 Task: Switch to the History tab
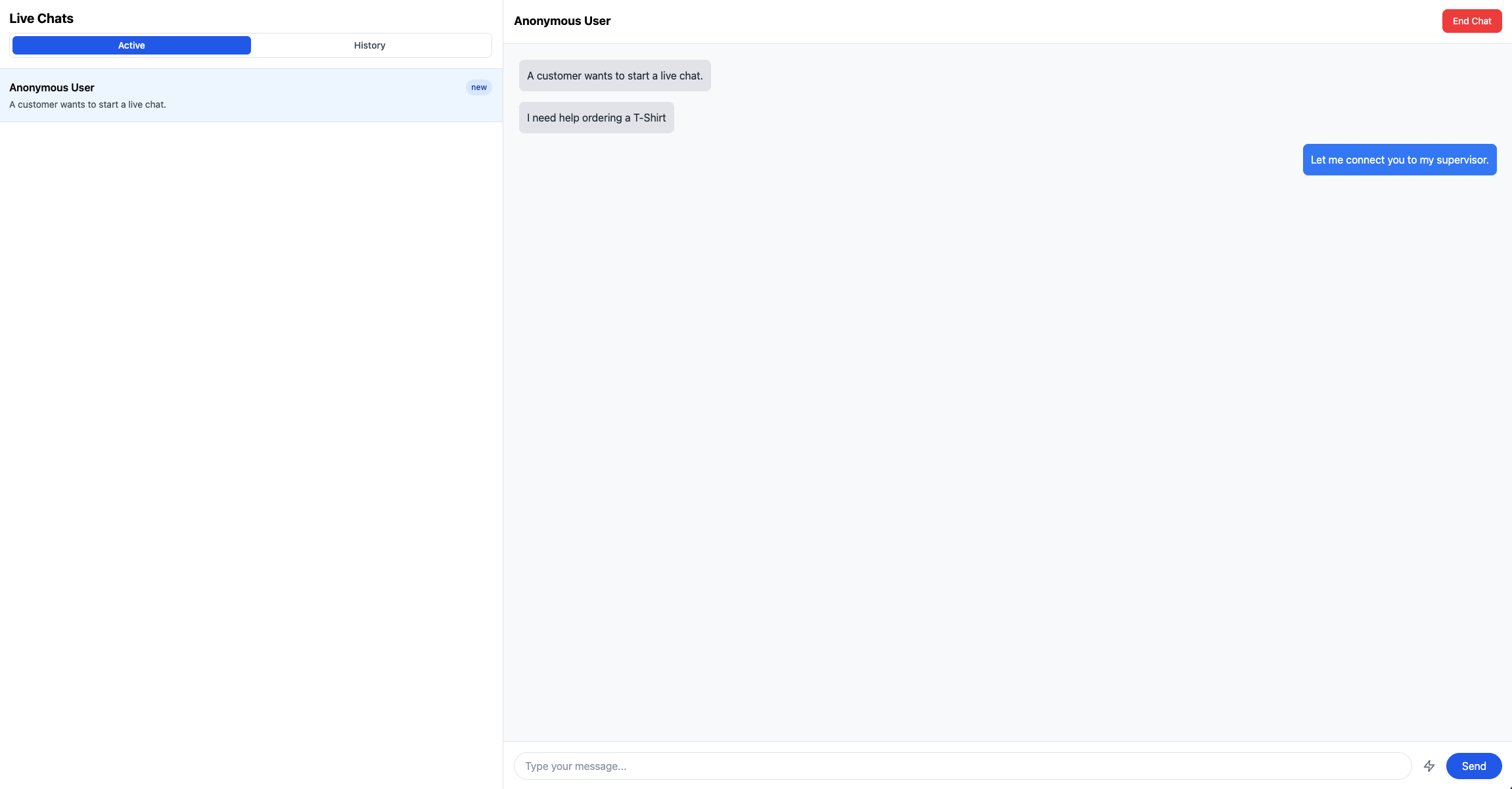369,45
